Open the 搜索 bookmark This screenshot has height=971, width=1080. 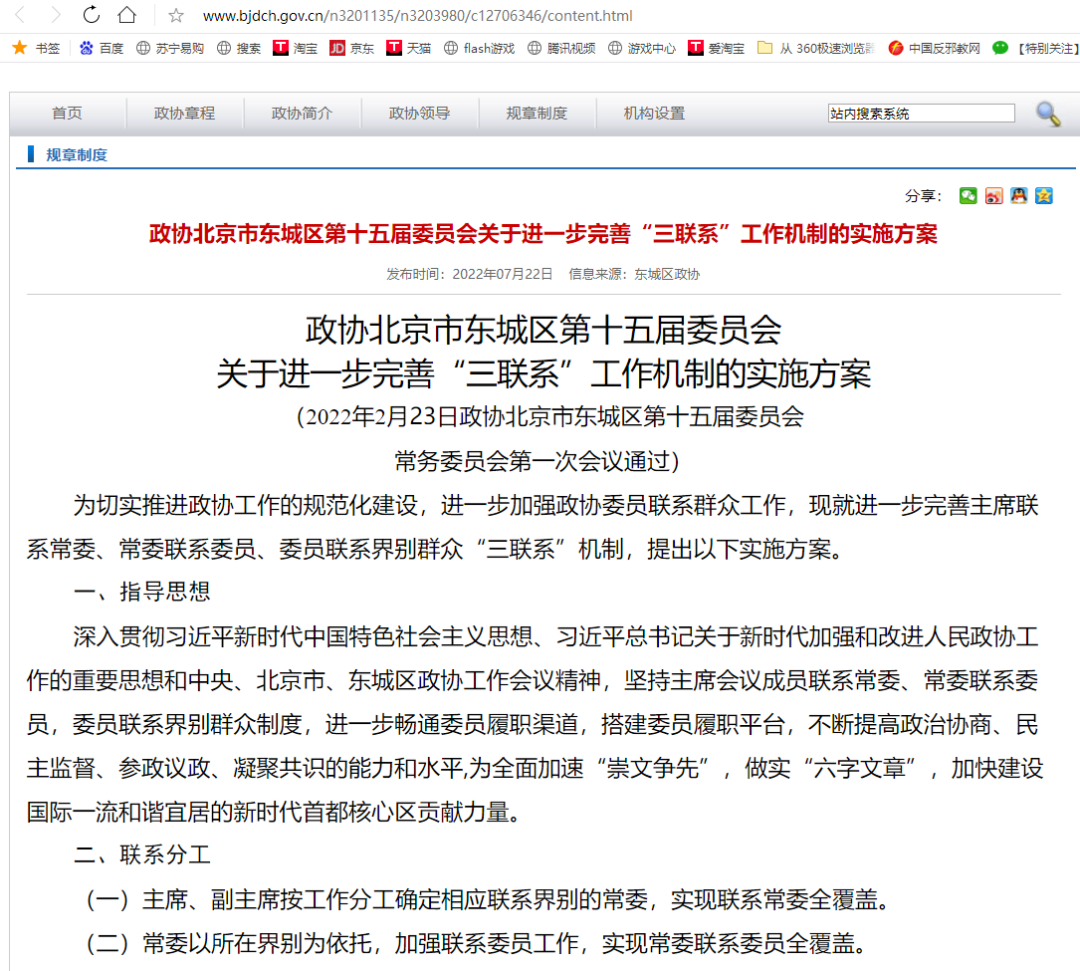[239, 48]
